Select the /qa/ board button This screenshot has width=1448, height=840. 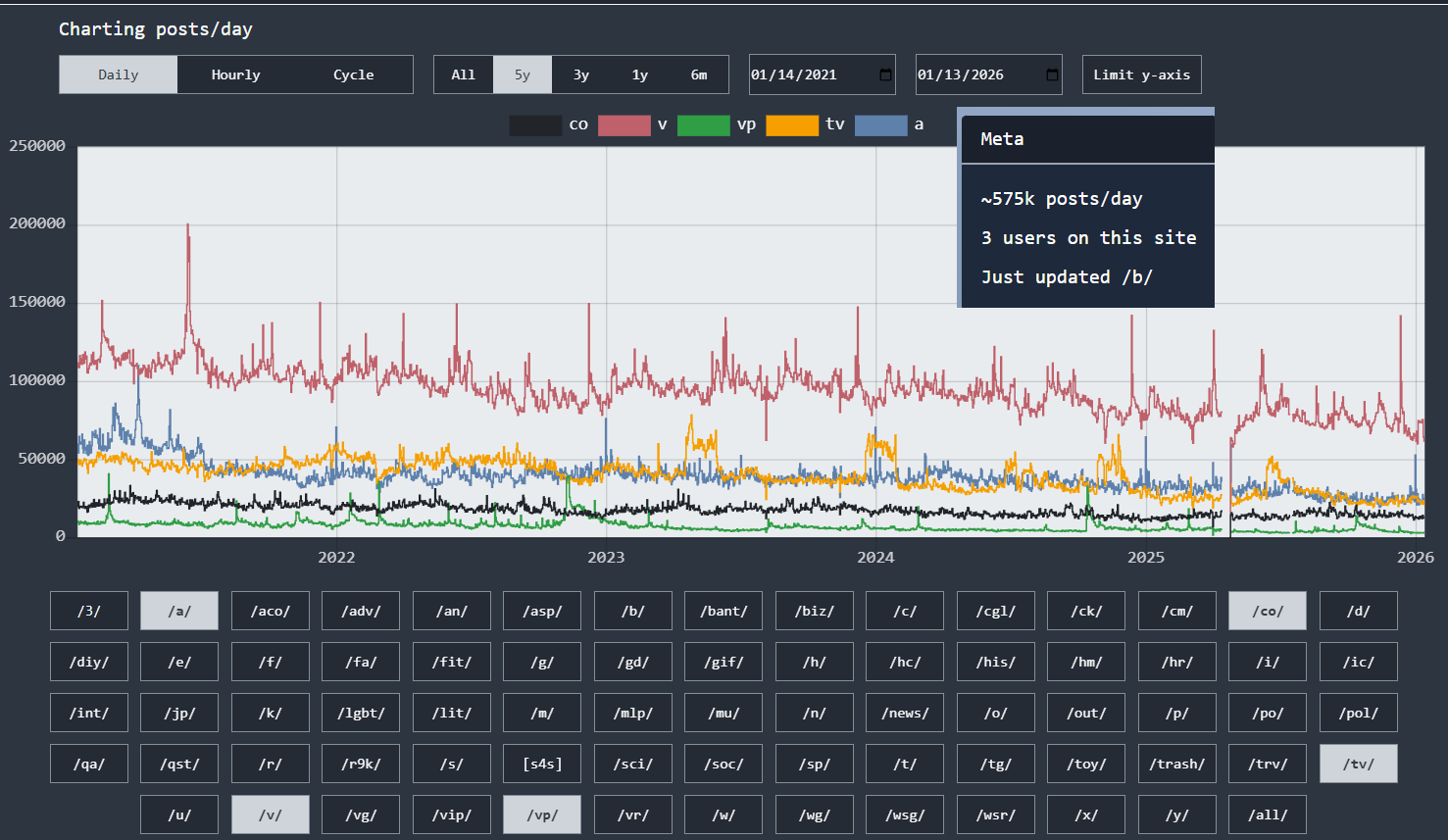(x=89, y=764)
